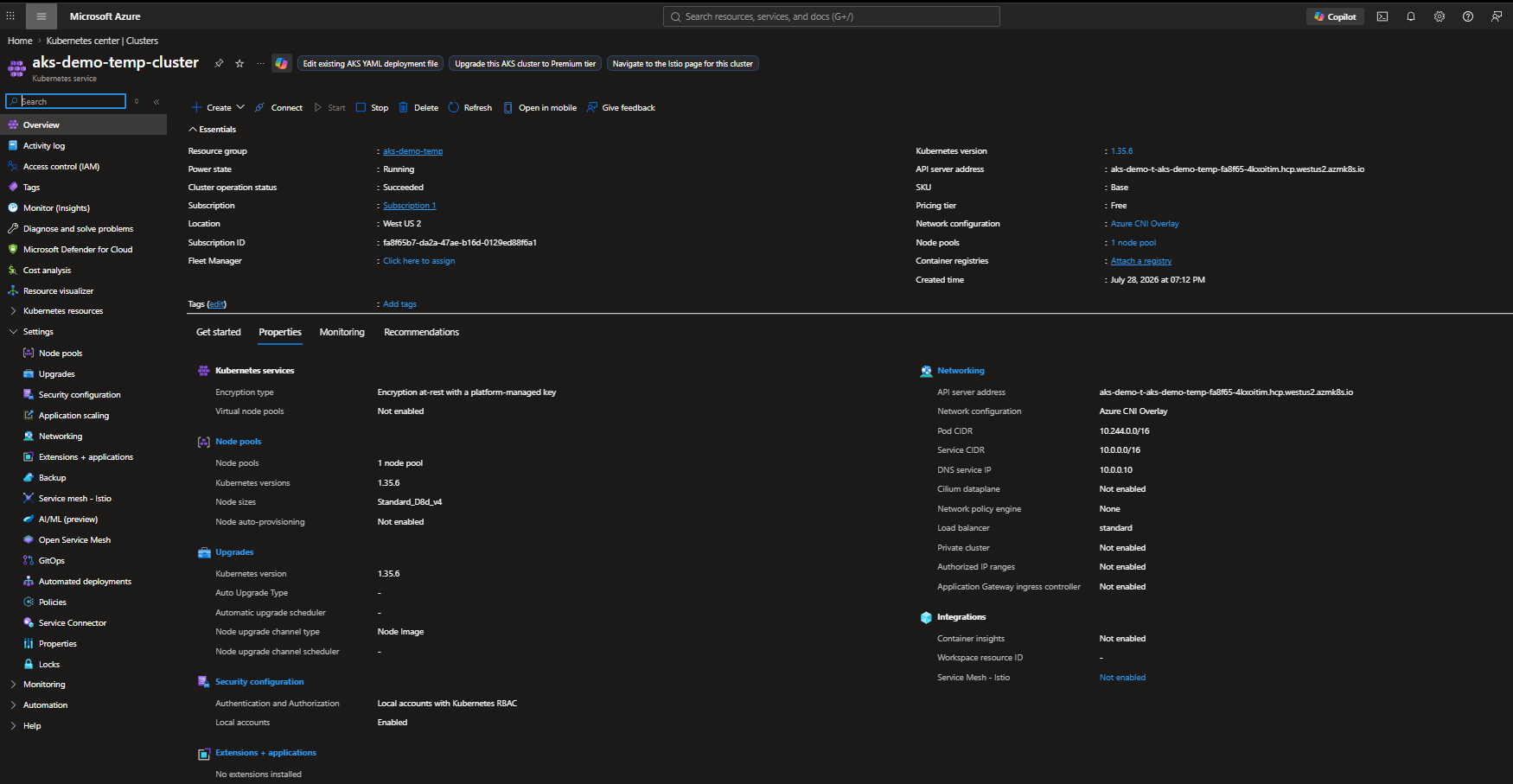Click Connect in the toolbar
This screenshot has width=1513, height=784.
278,108
